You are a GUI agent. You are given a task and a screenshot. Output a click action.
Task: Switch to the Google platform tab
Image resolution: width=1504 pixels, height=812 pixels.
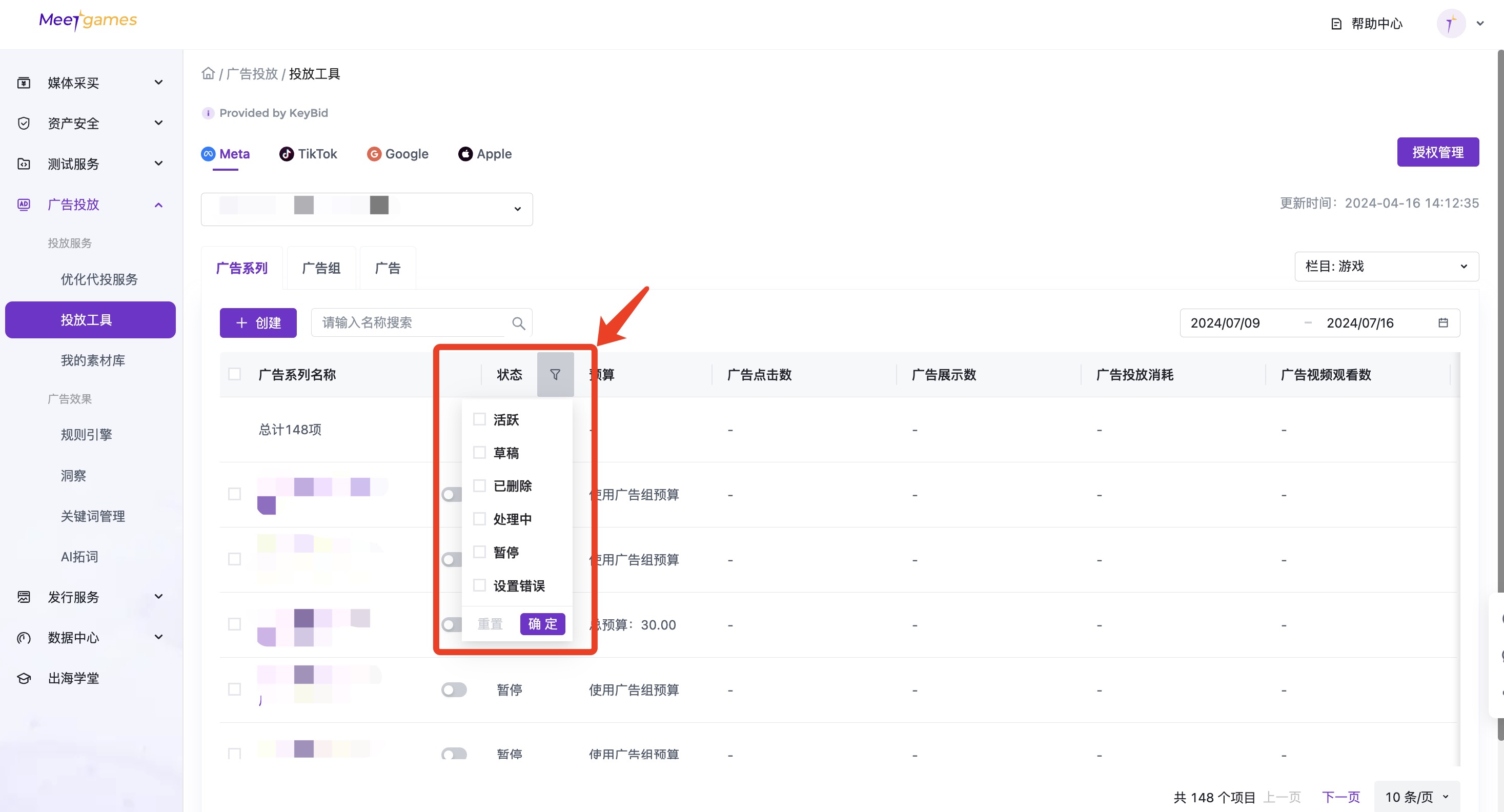[x=398, y=154]
